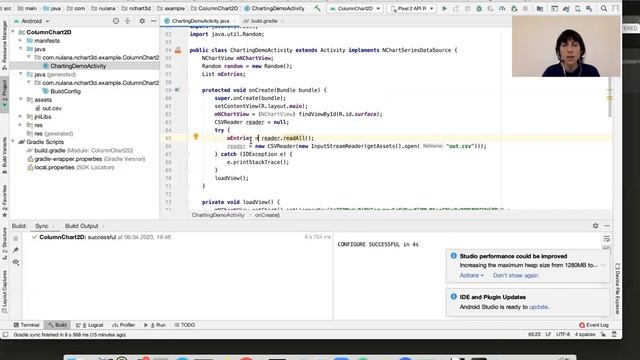The image size is (640, 360).
Task: Select the Build Output tab
Action: click(82, 226)
